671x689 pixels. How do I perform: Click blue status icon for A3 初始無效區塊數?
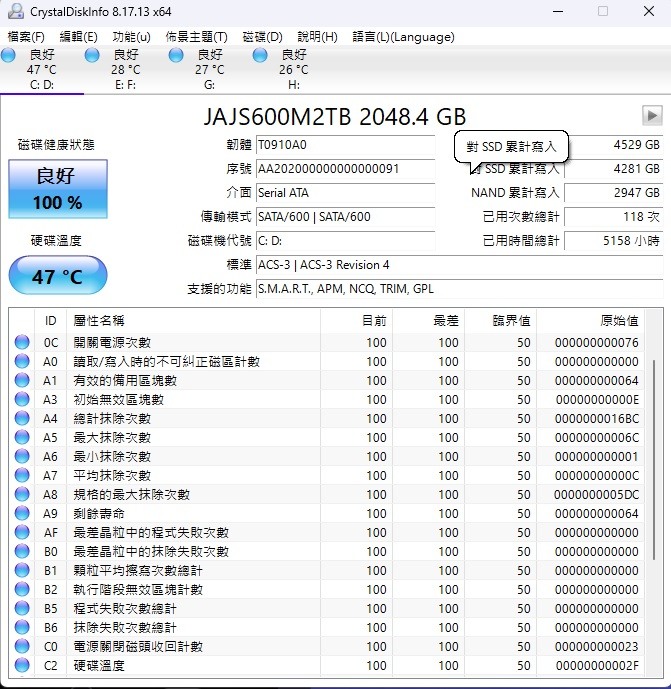point(22,399)
